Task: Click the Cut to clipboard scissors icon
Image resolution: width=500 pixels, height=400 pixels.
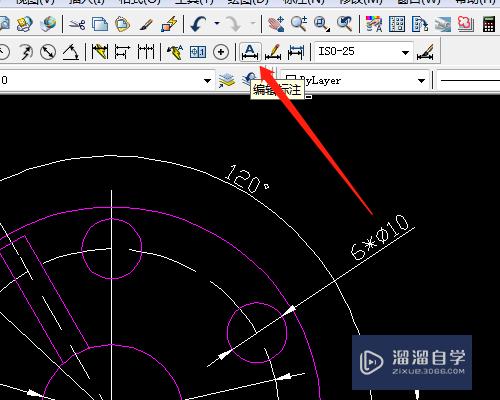Action: point(77,24)
